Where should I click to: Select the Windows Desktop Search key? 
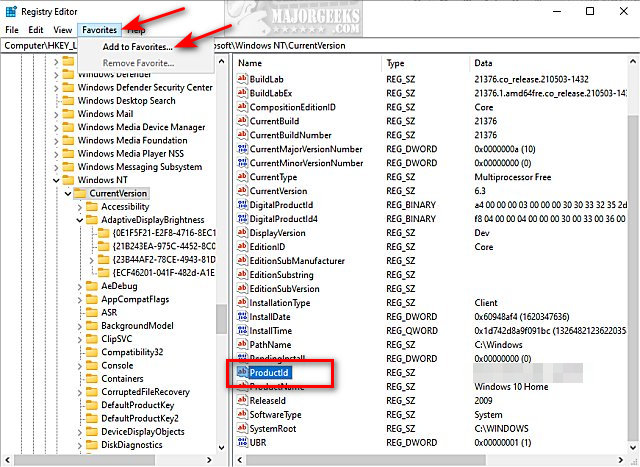(x=127, y=101)
